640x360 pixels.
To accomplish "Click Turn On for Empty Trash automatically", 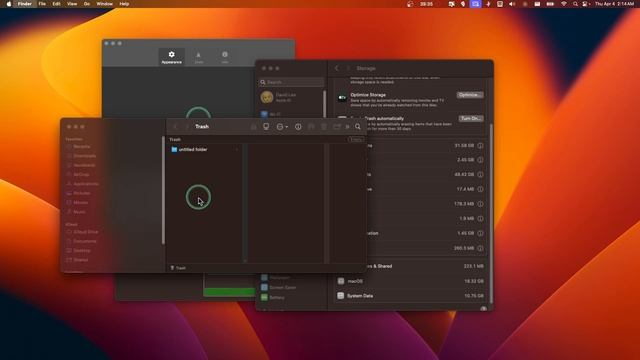I will tap(471, 118).
